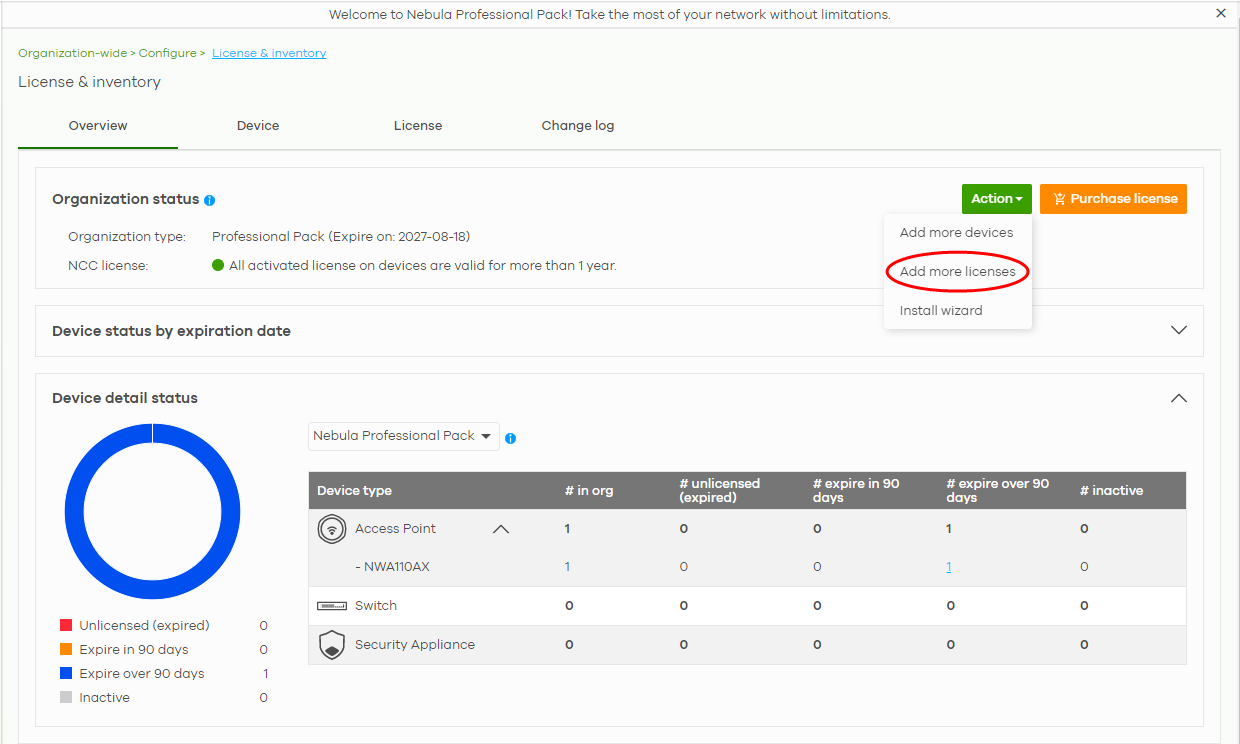Click the red Unlicensed (expired) legend swatch
This screenshot has height=744, width=1240.
(66, 625)
